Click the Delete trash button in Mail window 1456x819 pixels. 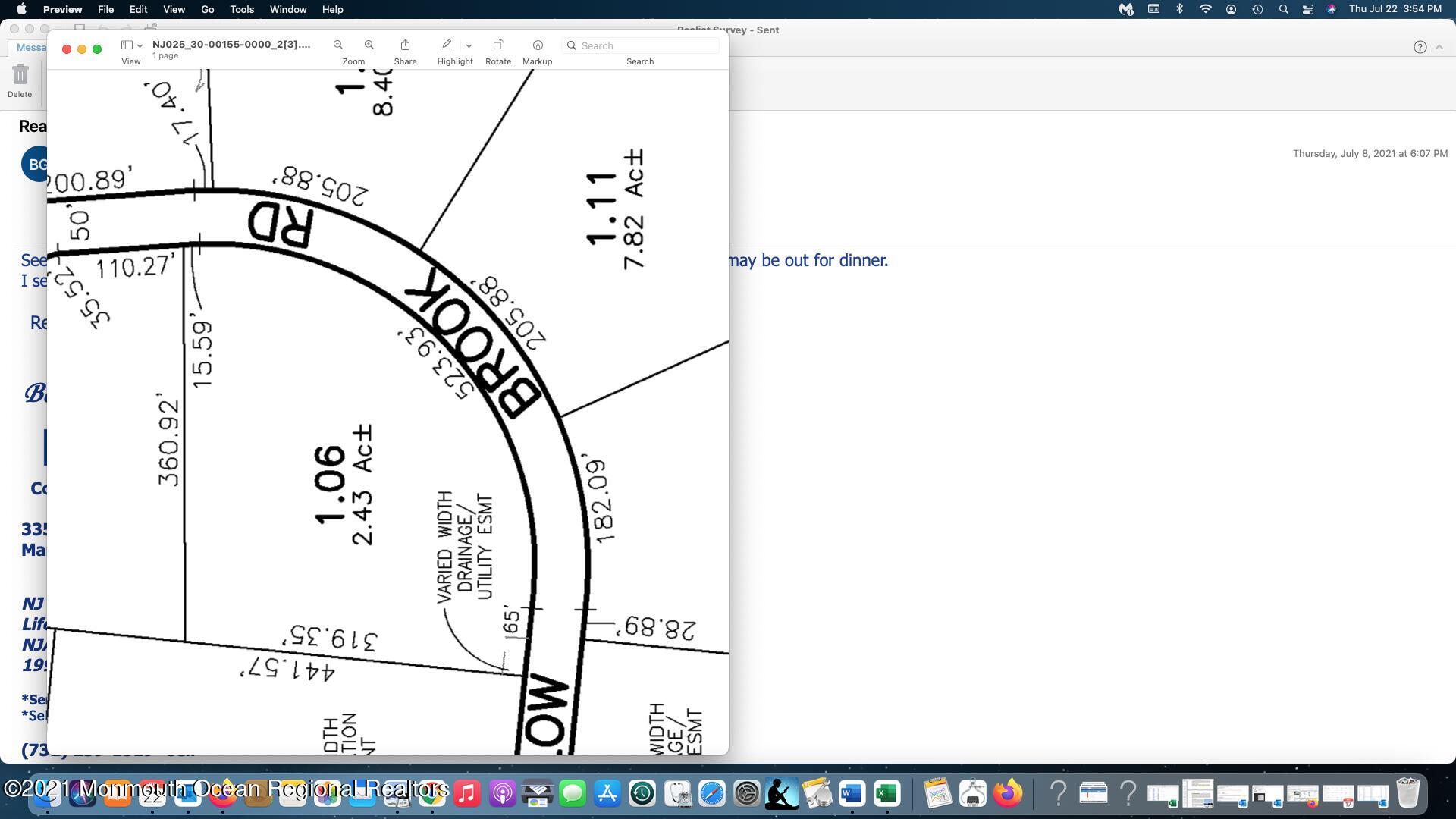pos(20,81)
